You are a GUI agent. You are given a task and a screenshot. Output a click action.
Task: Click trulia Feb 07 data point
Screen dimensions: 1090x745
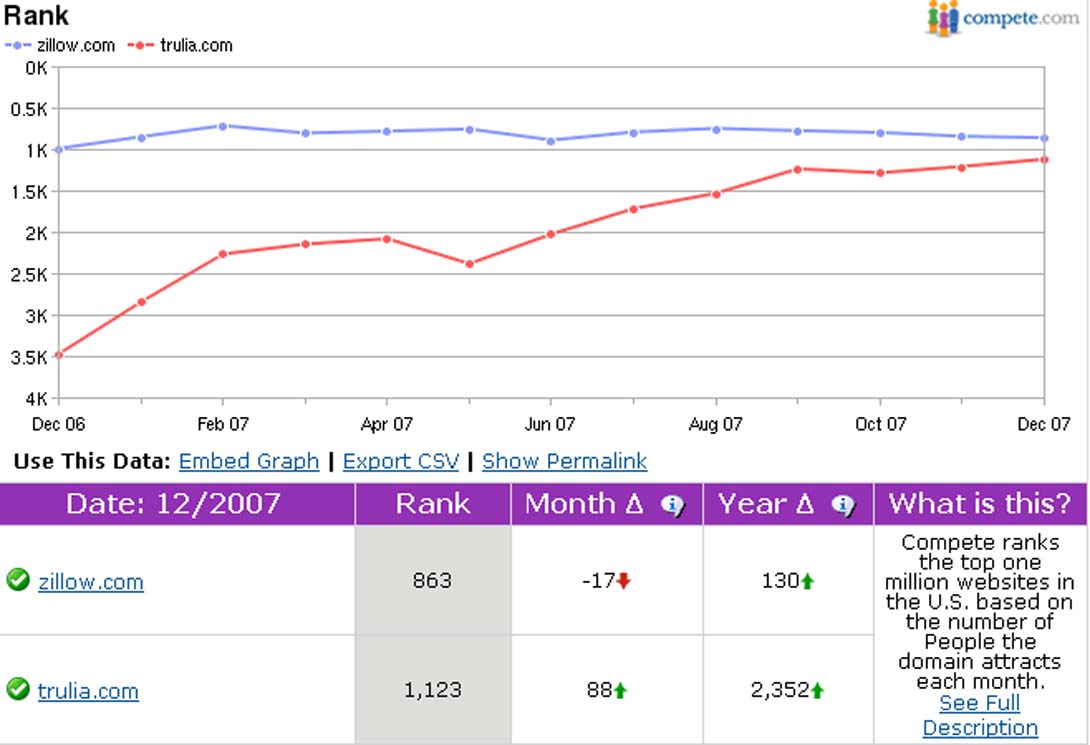click(222, 254)
